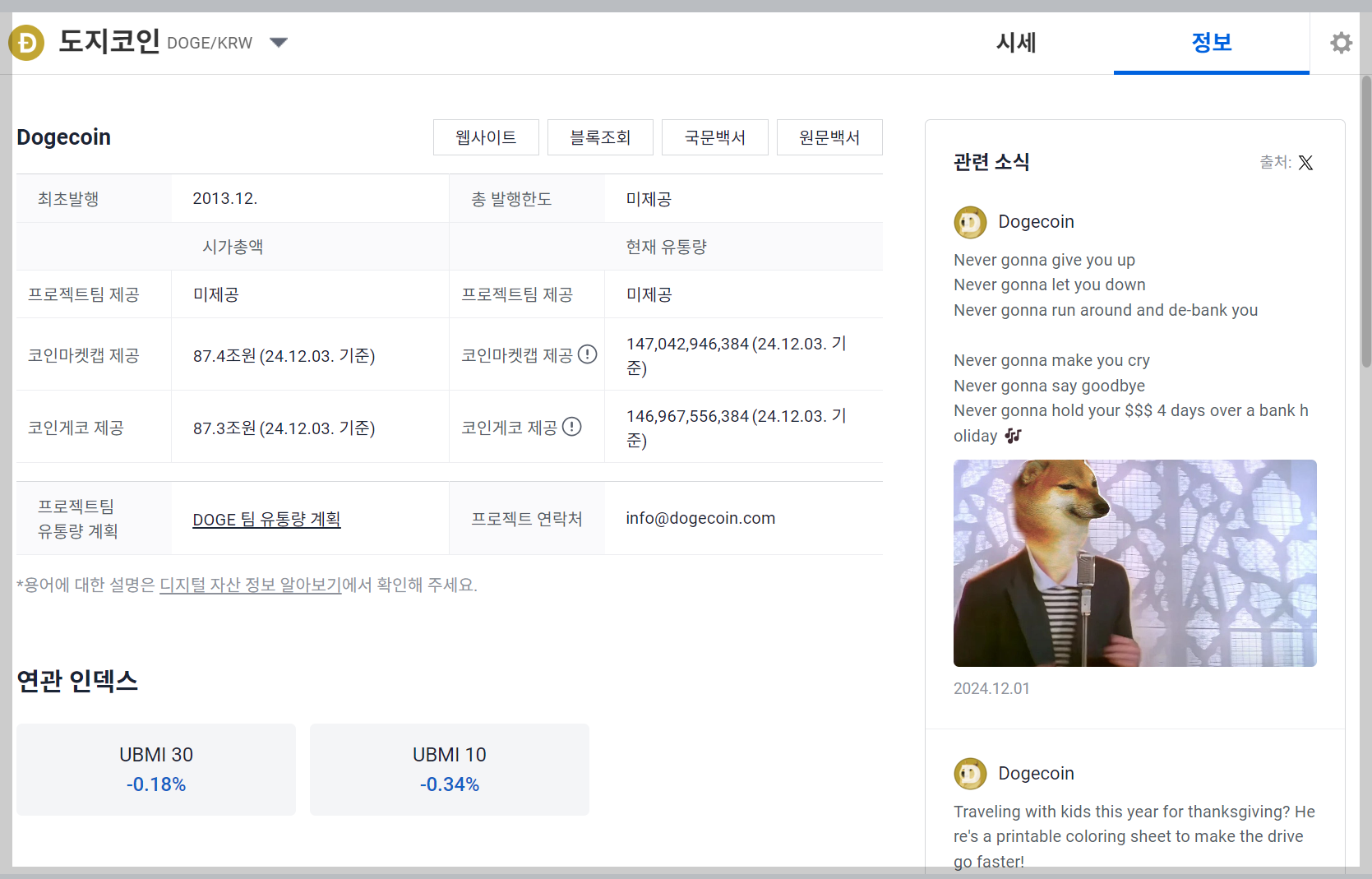
Task: Click Dogecoin avatar on the Never gonna post
Action: point(970,222)
